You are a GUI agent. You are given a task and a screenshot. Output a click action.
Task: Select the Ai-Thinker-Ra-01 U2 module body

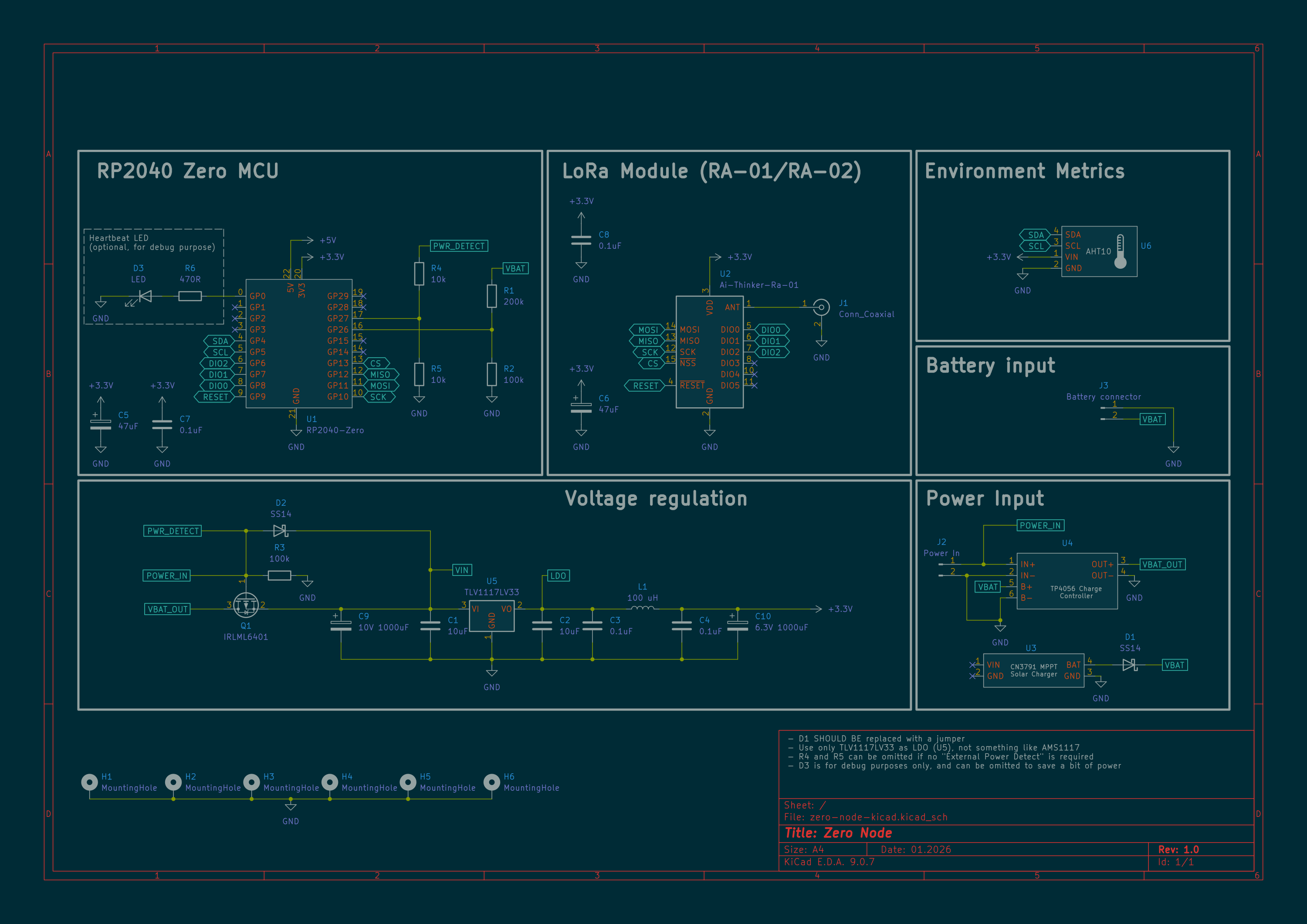[x=709, y=352]
